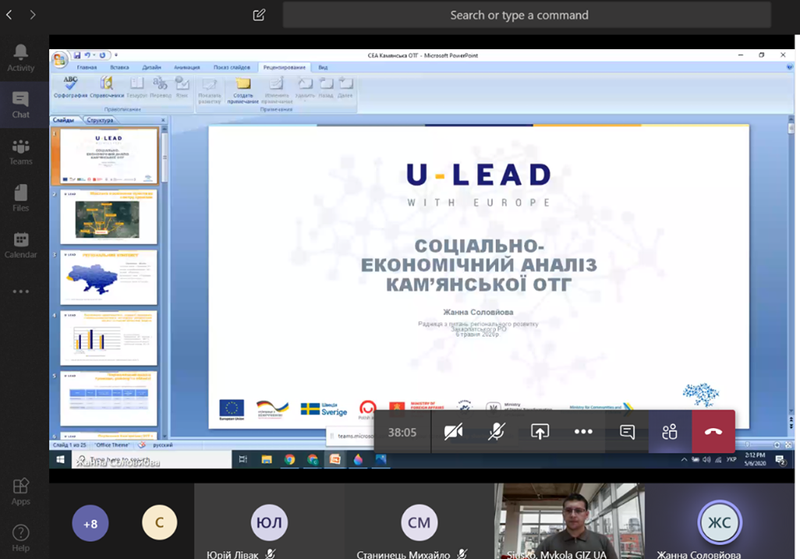Image resolution: width=800 pixels, height=559 pixels.
Task: Open Apps store in Teams sidebar
Action: click(x=20, y=492)
